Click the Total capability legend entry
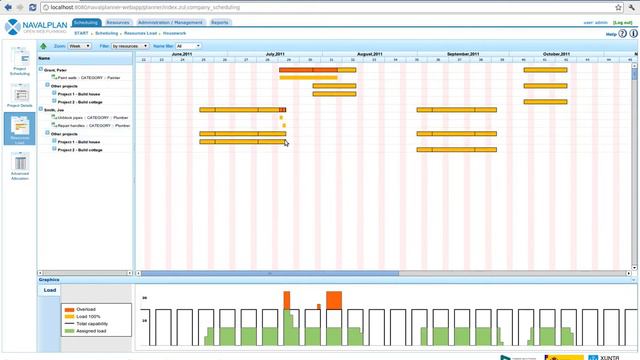The height and width of the screenshot is (360, 640). click(x=86, y=324)
